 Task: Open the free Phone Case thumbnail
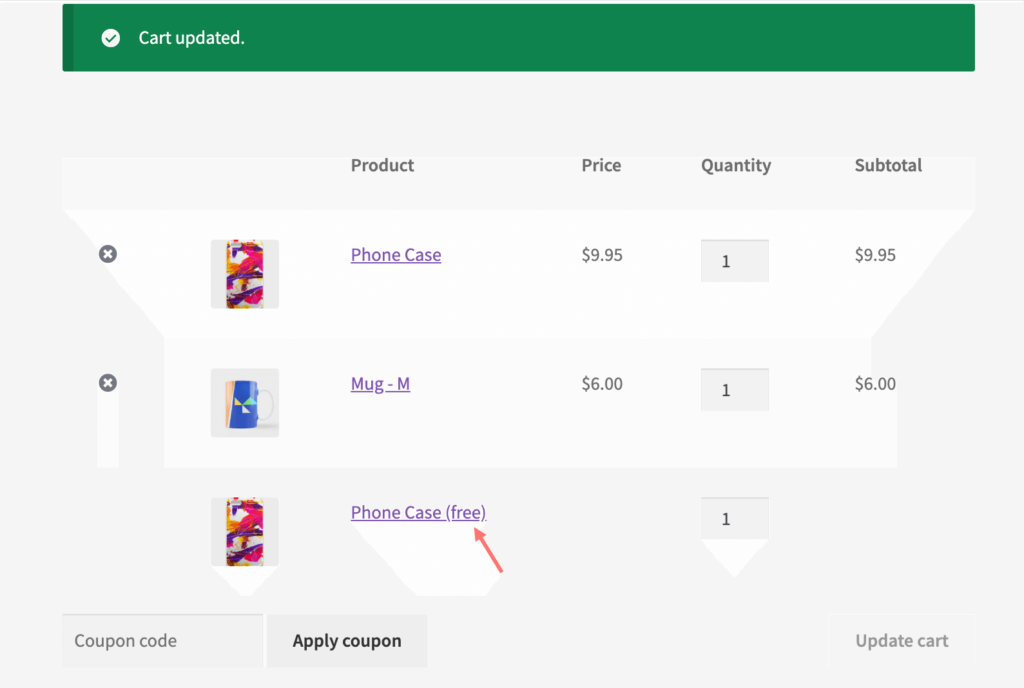245,531
